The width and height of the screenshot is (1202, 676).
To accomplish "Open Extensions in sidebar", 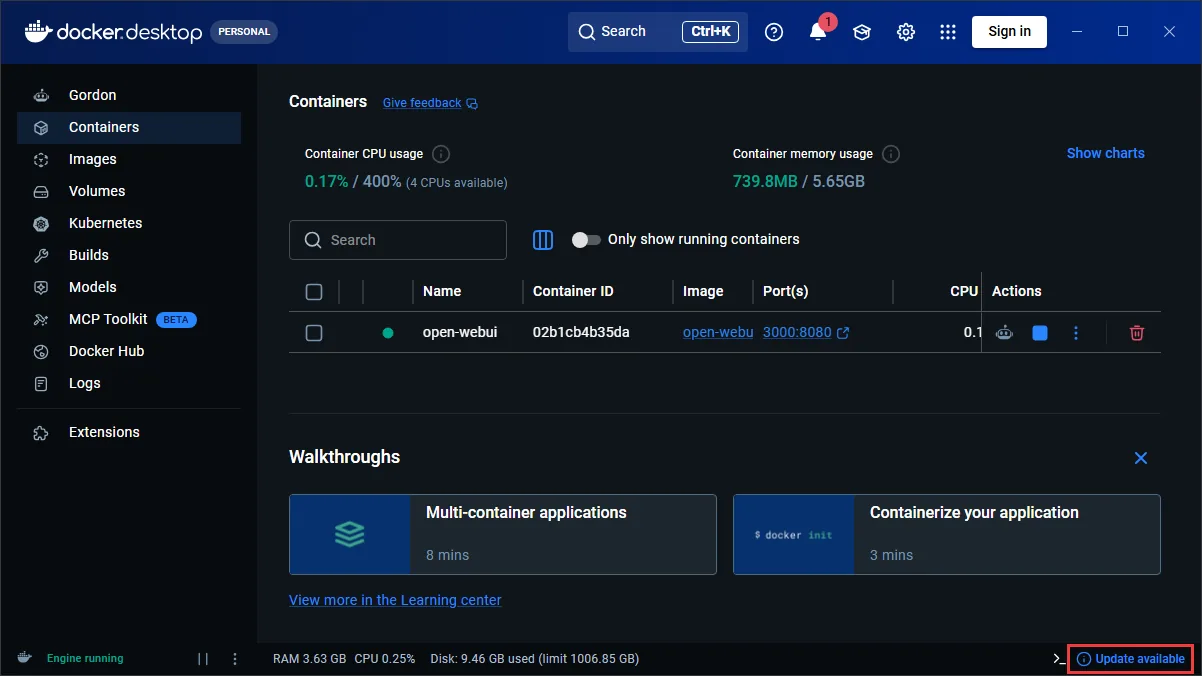I will 129,432.
